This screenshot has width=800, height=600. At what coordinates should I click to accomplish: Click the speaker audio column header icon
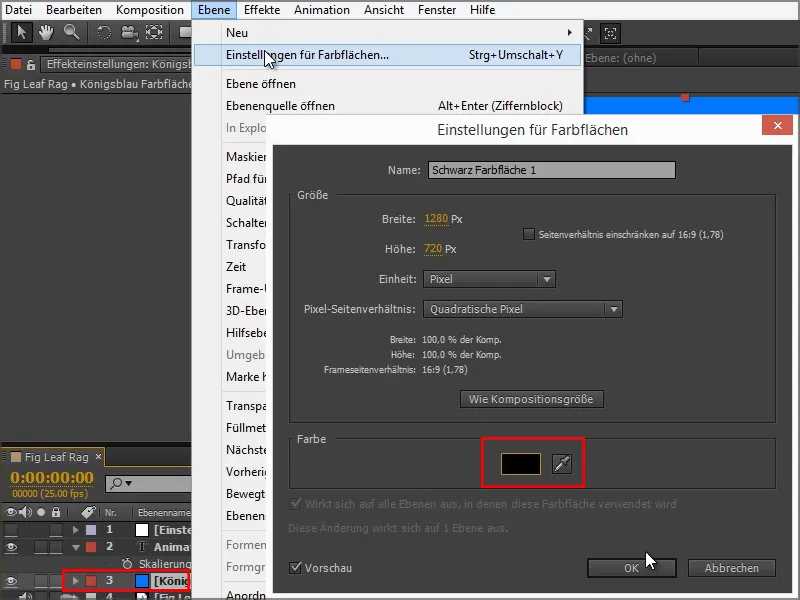[x=26, y=512]
